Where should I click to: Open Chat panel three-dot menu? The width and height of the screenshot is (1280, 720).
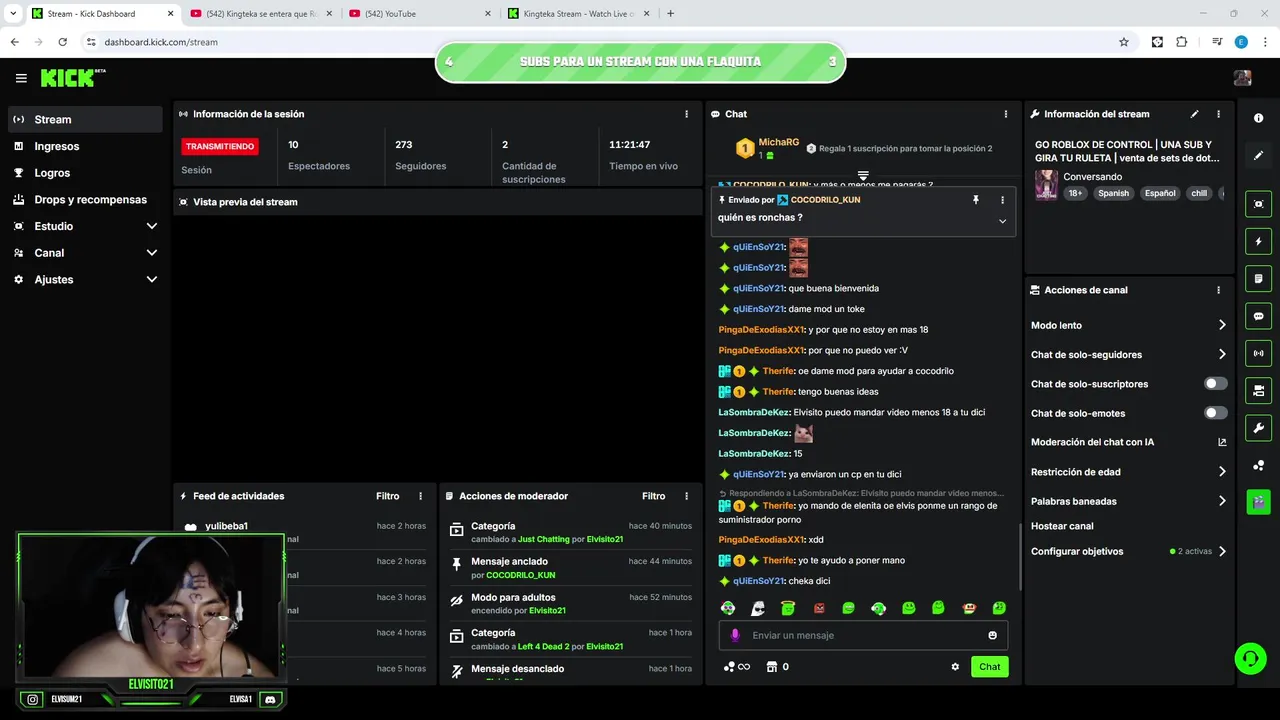click(1005, 114)
